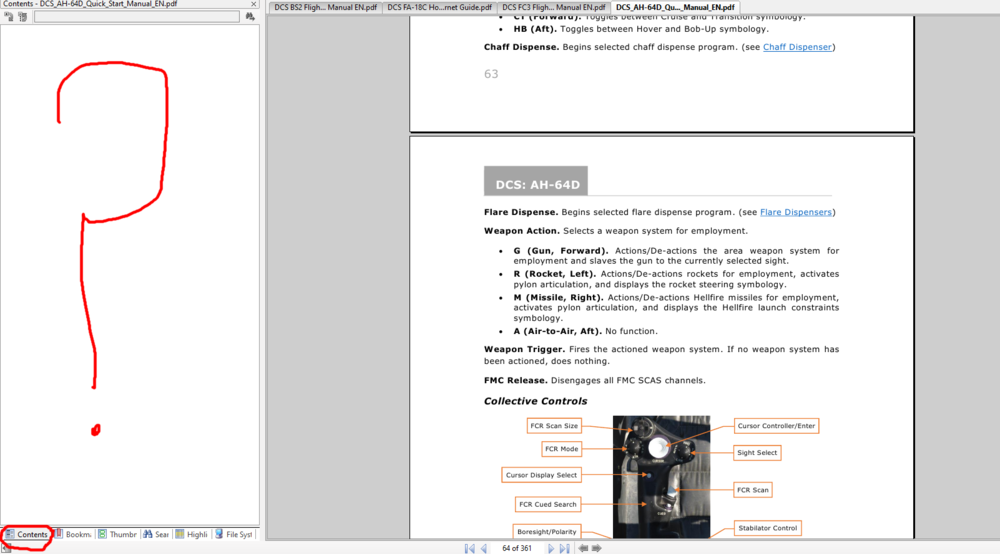Image resolution: width=1000 pixels, height=554 pixels.
Task: Open the File System panel tab
Action: click(234, 534)
